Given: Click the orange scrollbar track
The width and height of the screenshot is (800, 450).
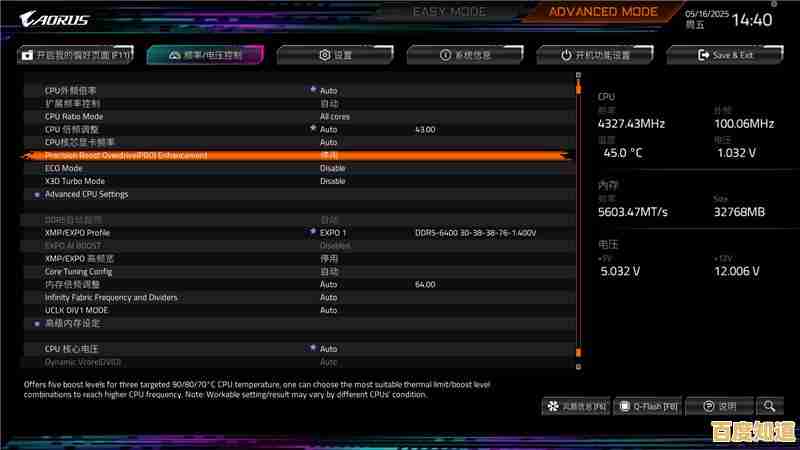Looking at the screenshot, I should pyautogui.click(x=578, y=220).
